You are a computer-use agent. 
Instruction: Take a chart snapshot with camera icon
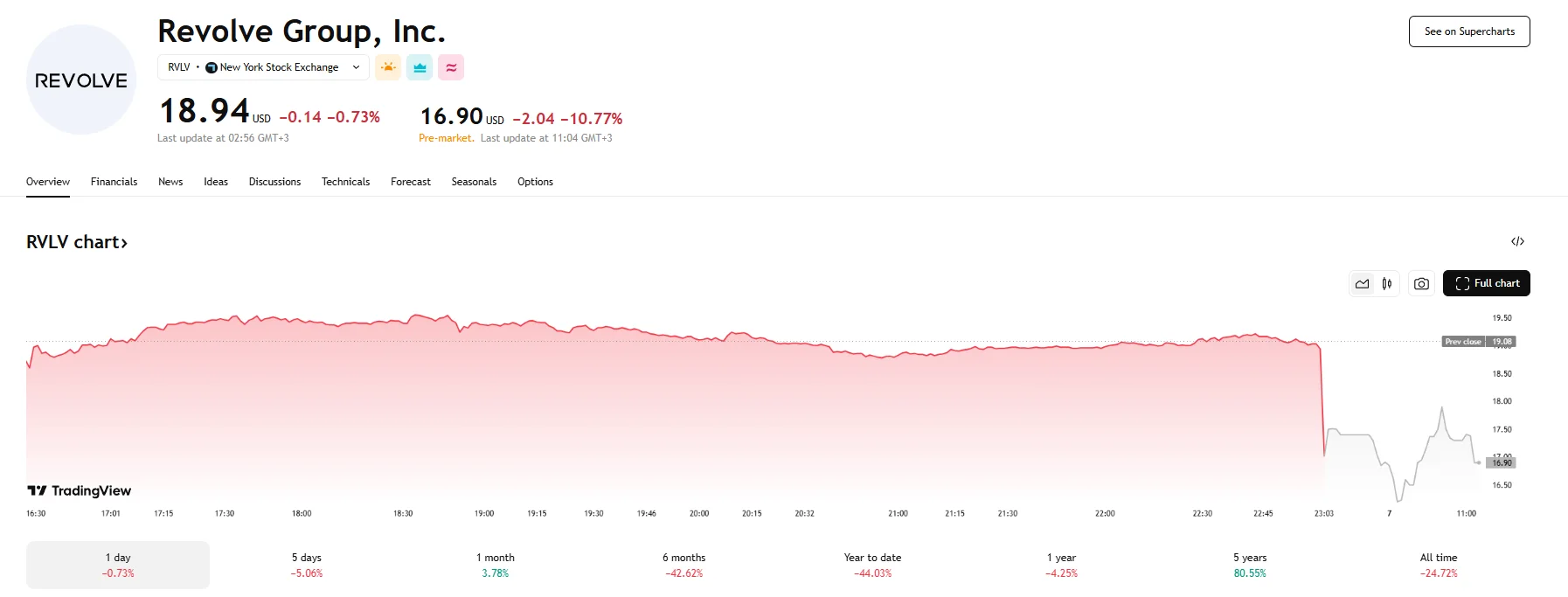(1421, 283)
